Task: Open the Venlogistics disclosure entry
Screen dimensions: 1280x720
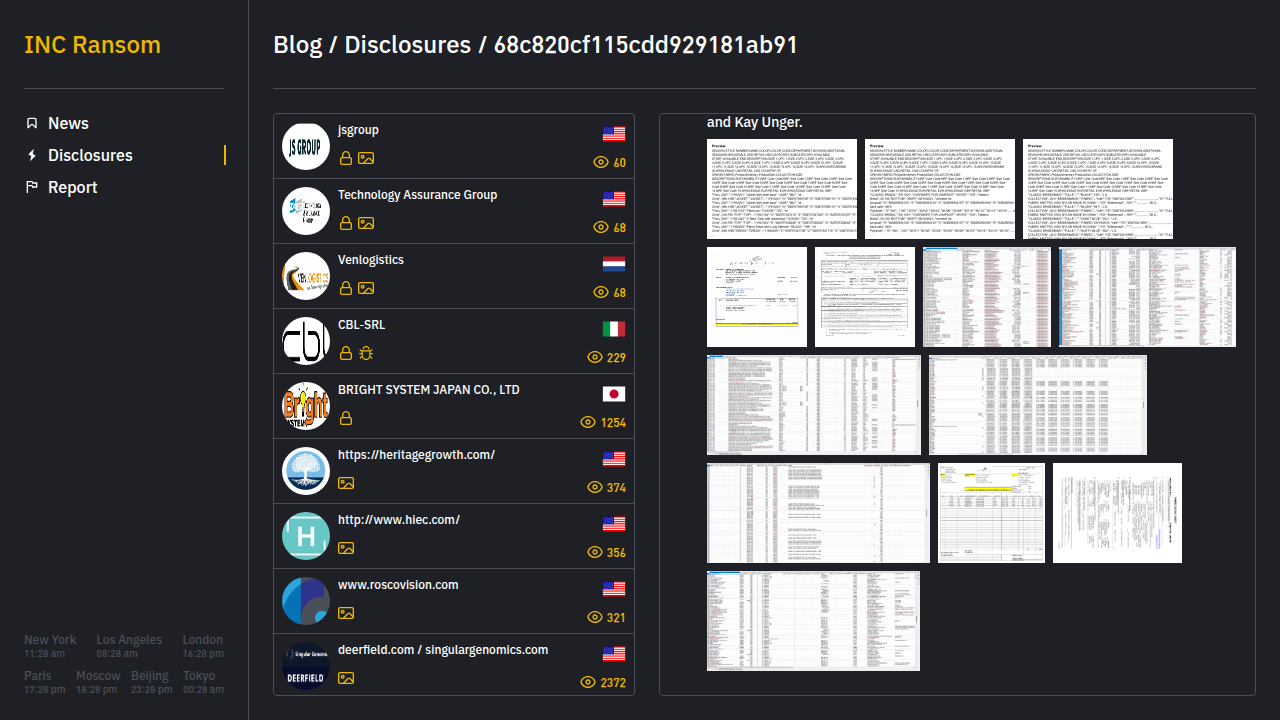Action: [x=454, y=277]
